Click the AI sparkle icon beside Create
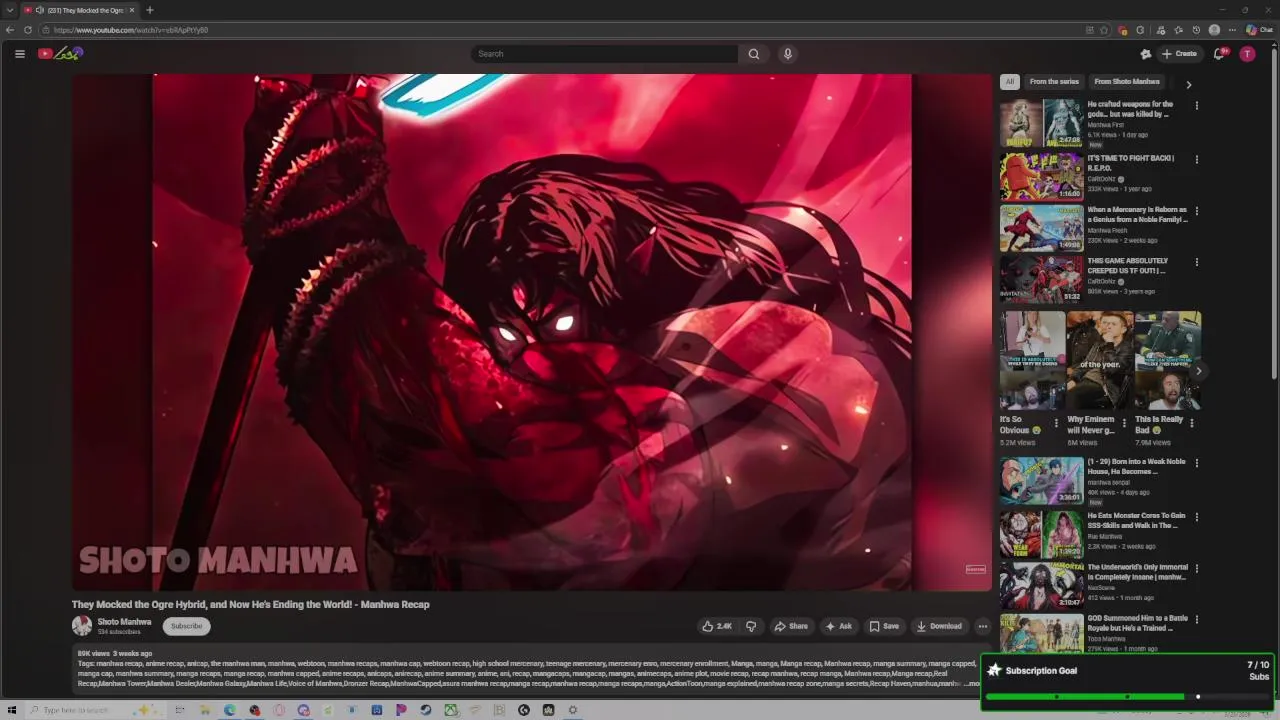The height and width of the screenshot is (720, 1280). pyautogui.click(x=1146, y=54)
